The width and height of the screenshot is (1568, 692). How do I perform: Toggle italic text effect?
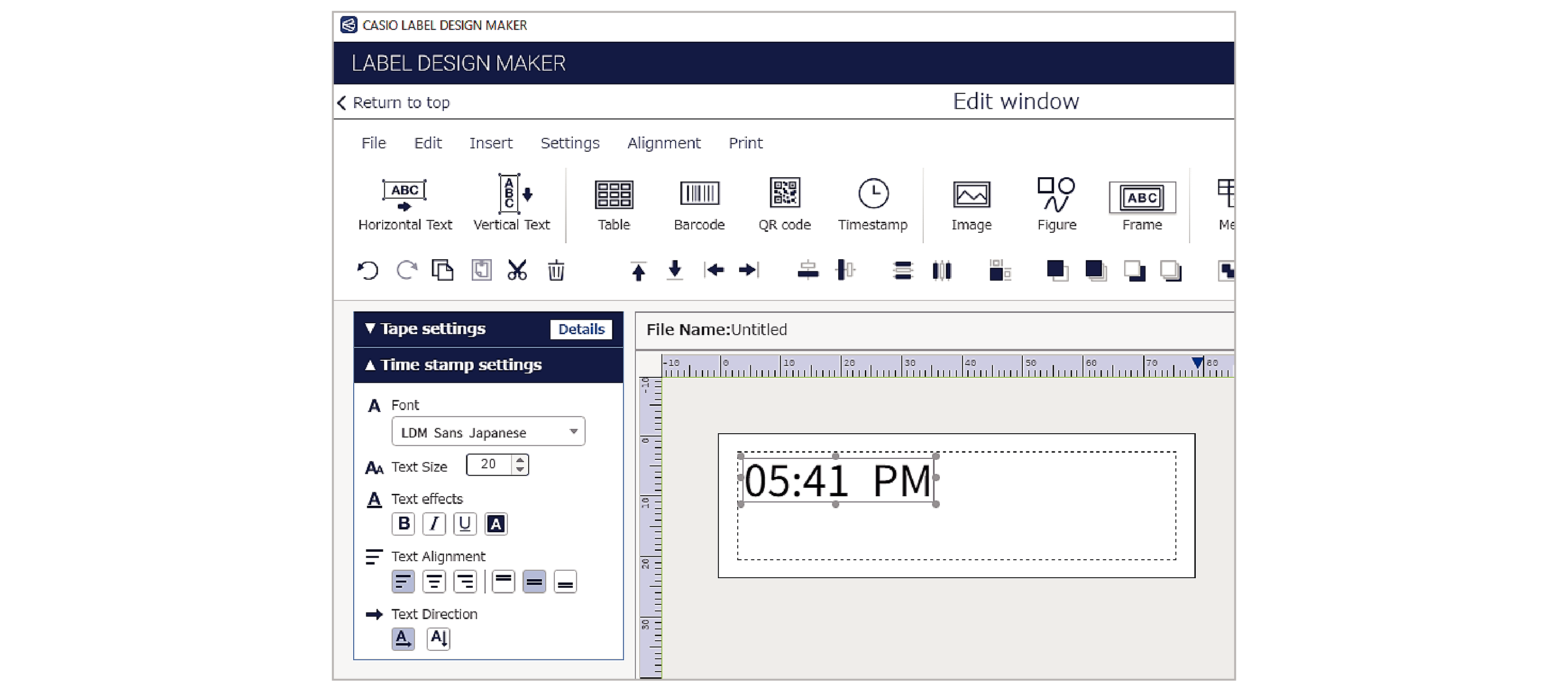[x=434, y=524]
